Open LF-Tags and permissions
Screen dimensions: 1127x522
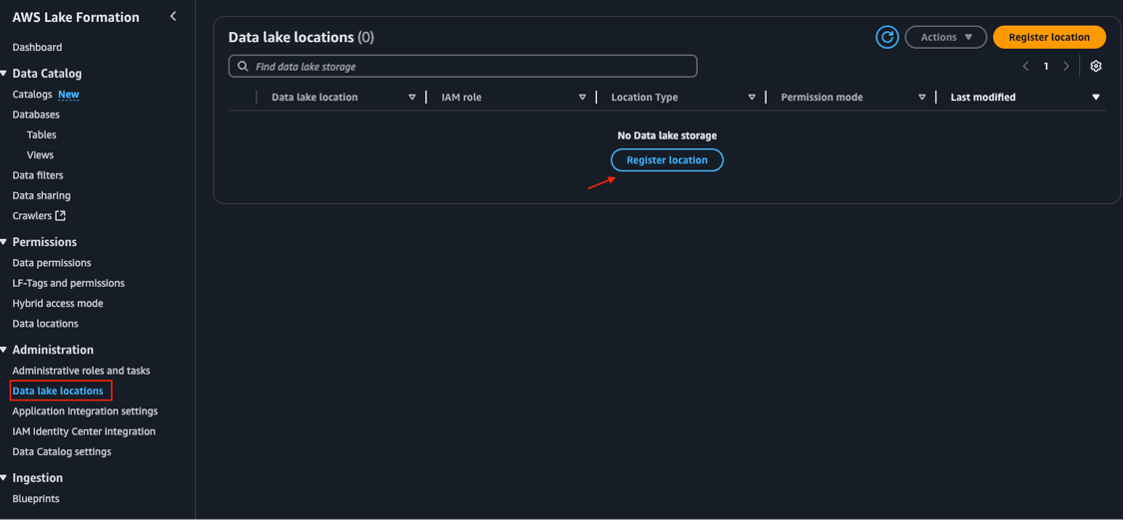pyautogui.click(x=68, y=283)
